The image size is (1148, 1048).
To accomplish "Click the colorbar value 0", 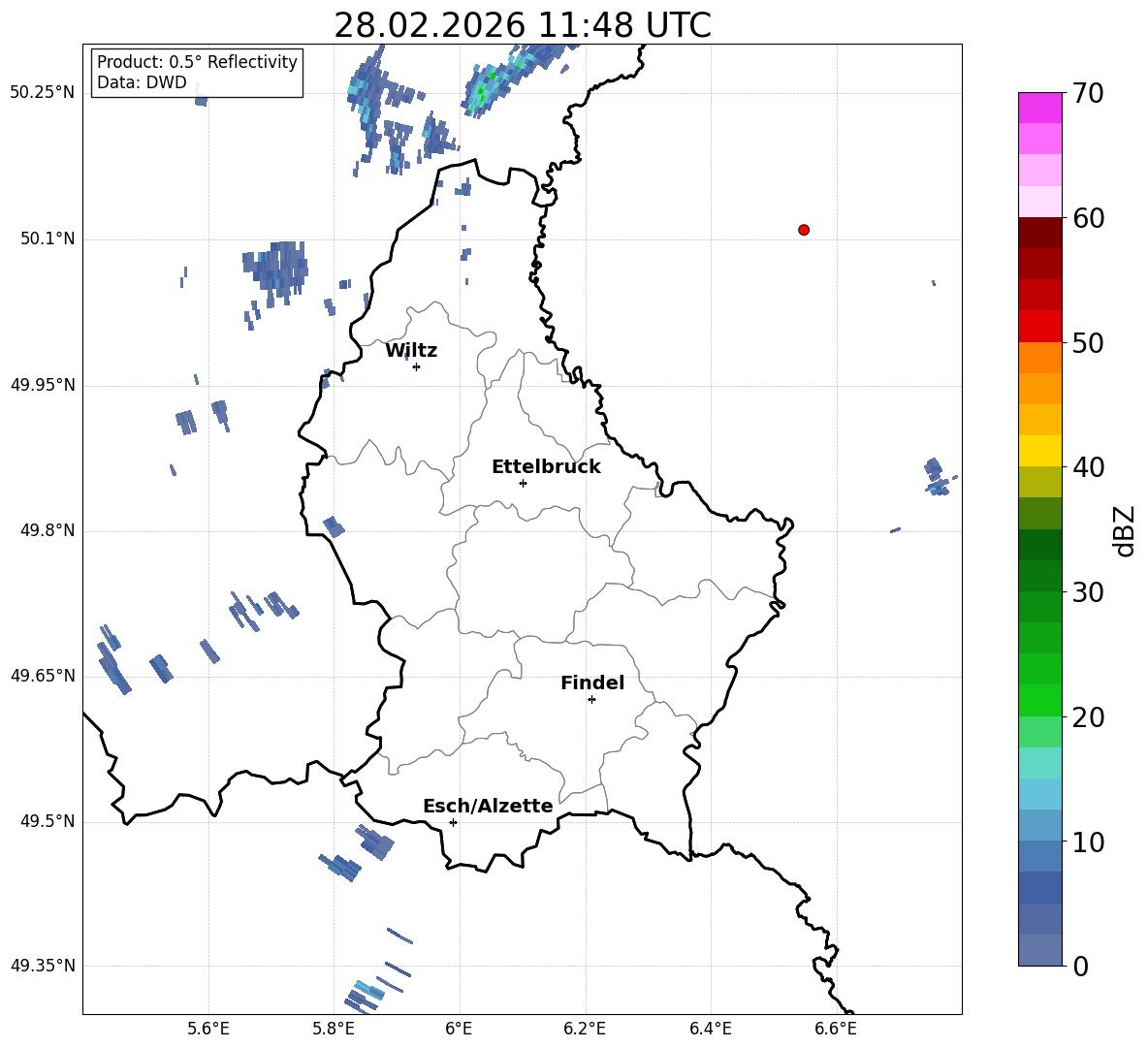I will pos(1080,966).
